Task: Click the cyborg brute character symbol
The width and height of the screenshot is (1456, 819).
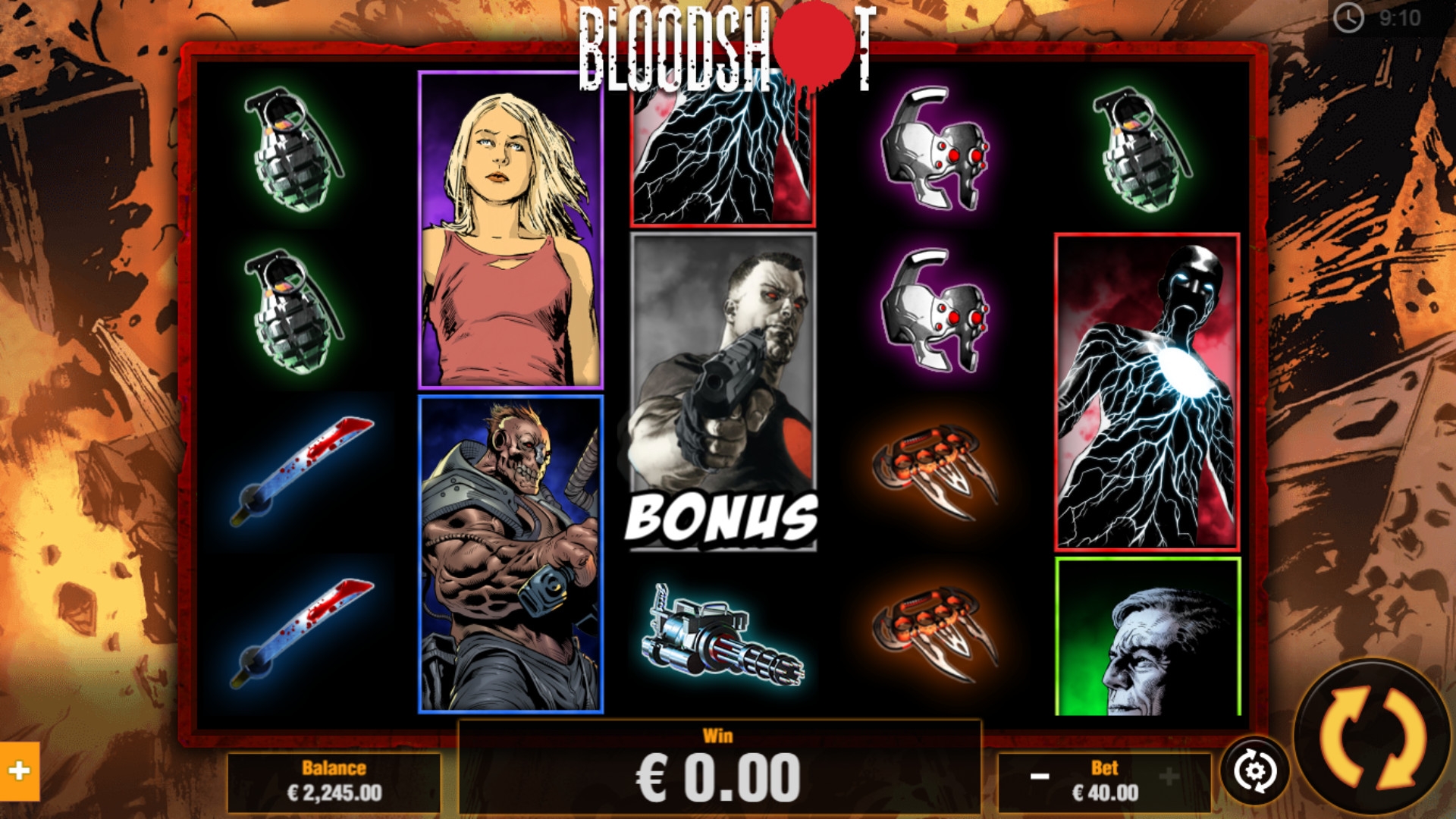Action: pyautogui.click(x=510, y=554)
